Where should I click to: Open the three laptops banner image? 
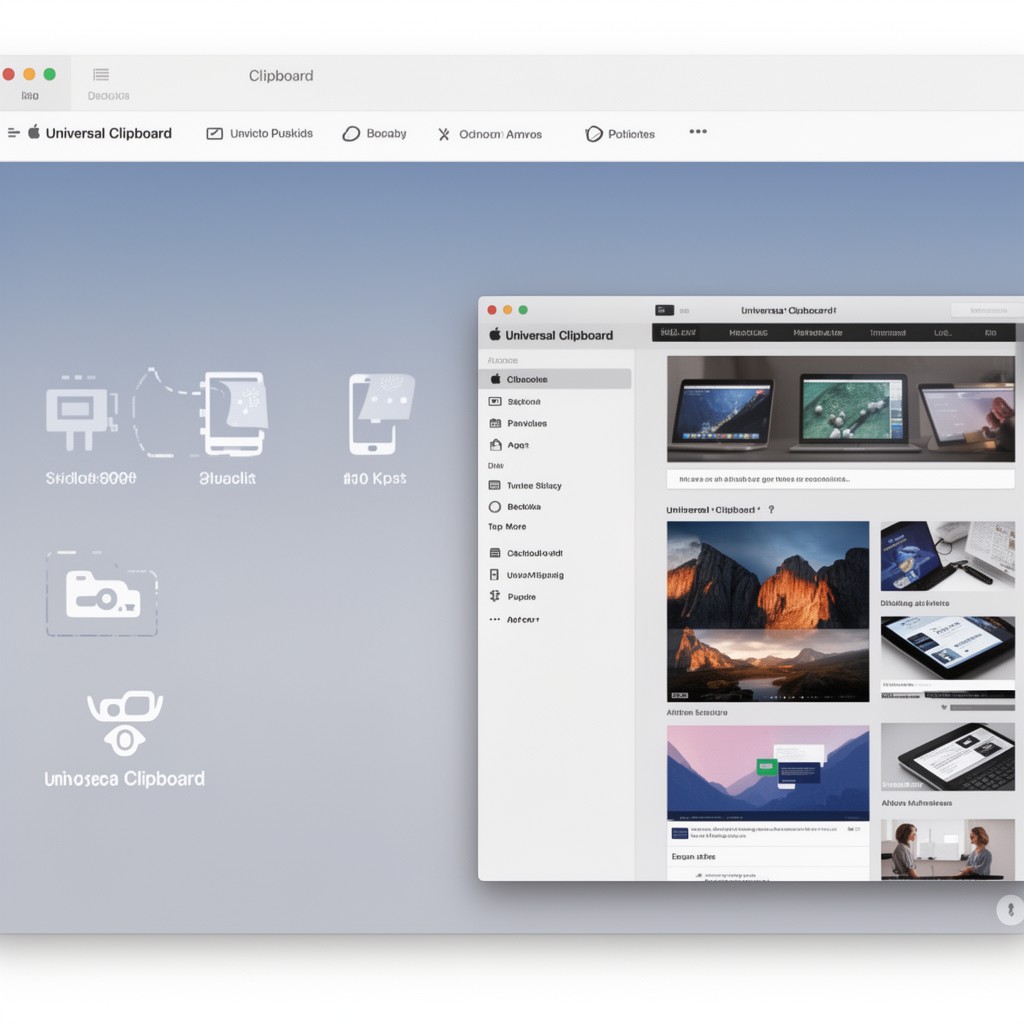840,409
